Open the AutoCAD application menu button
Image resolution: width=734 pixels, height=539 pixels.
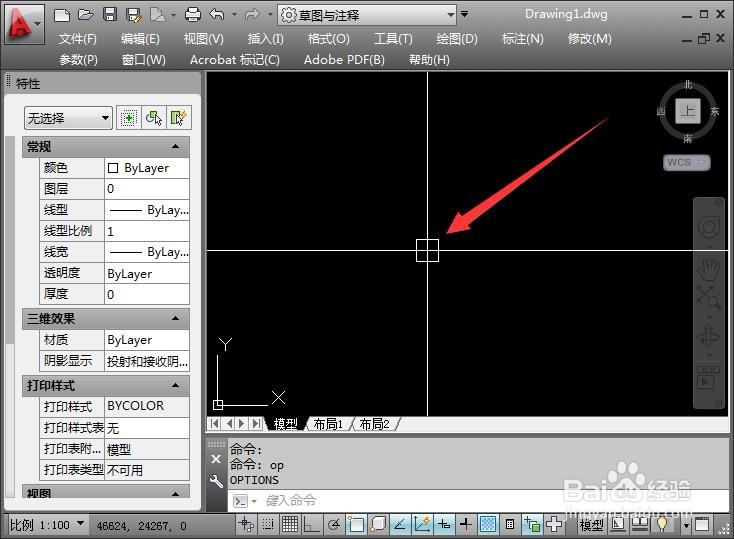[x=24, y=24]
